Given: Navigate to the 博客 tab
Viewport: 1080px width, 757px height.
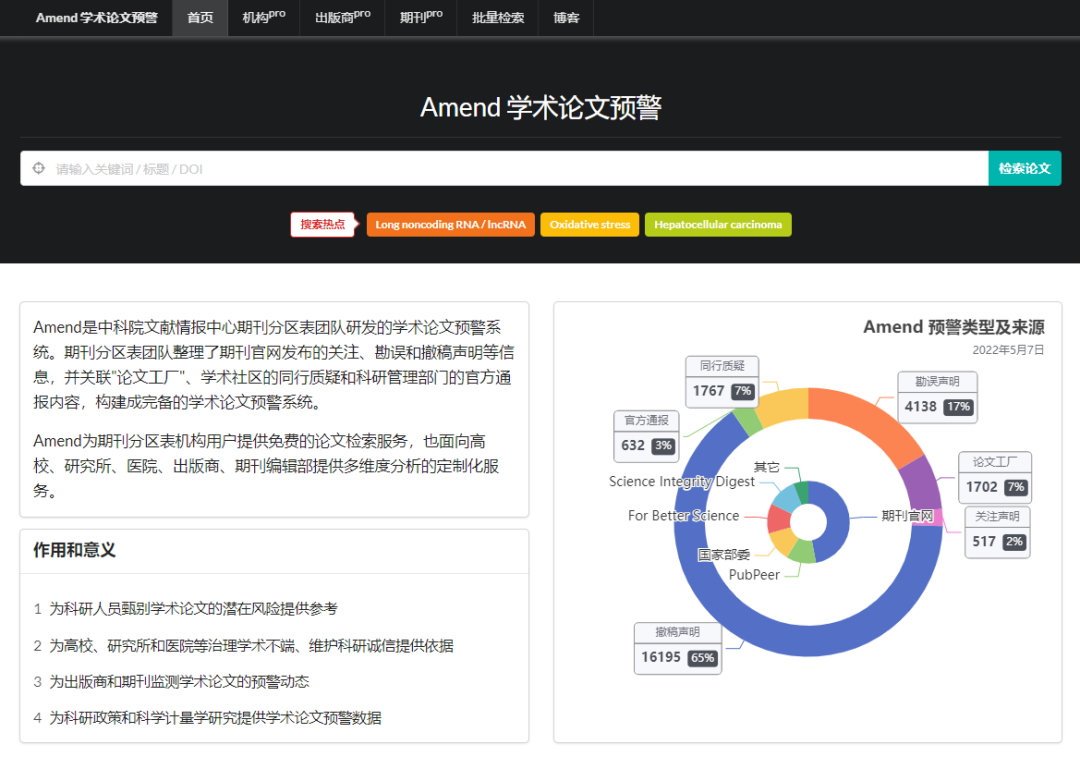Looking at the screenshot, I should pos(566,18).
